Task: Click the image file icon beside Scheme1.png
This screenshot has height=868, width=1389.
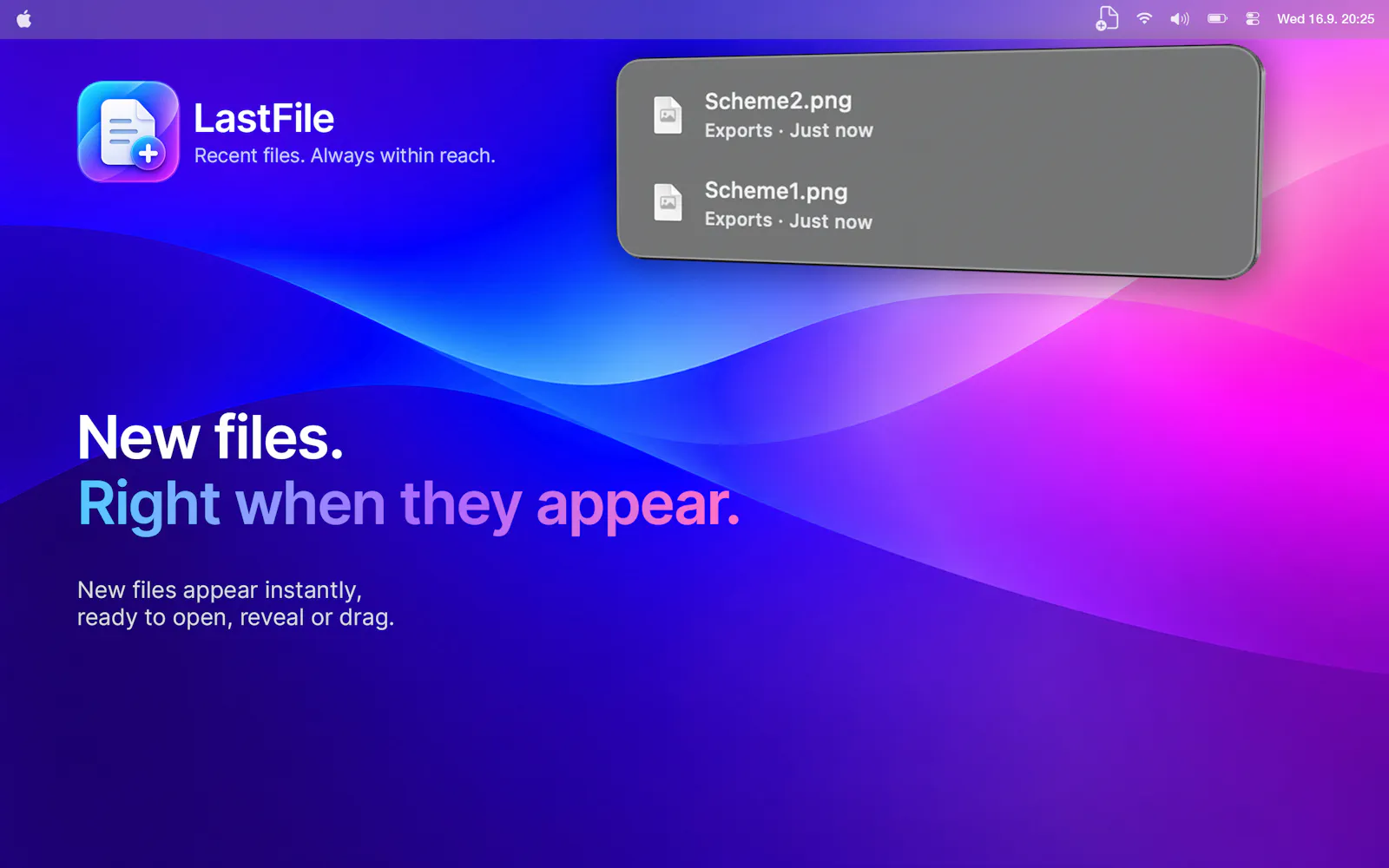Action: pyautogui.click(x=668, y=202)
